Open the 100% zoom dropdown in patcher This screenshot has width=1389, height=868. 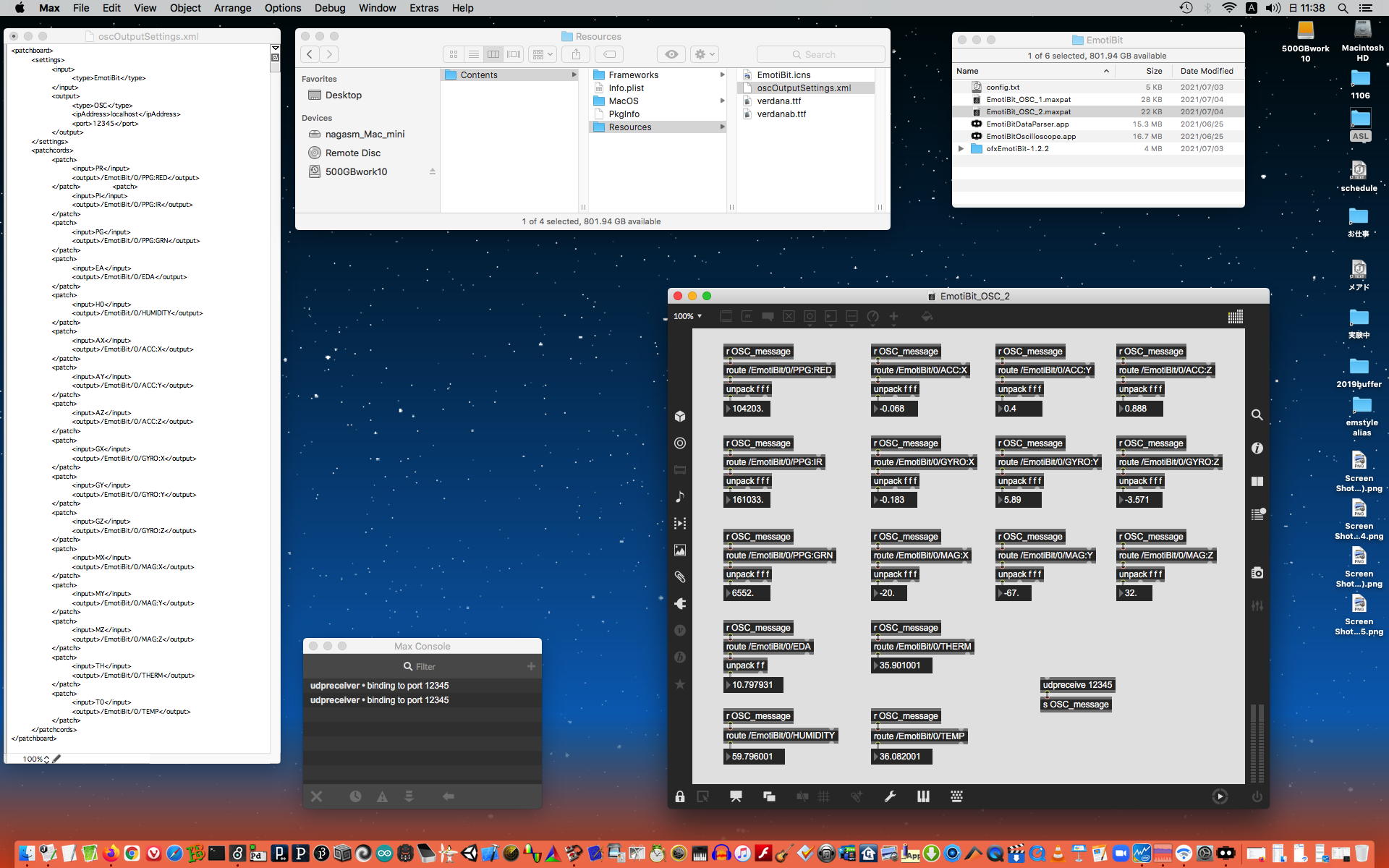[x=688, y=316]
